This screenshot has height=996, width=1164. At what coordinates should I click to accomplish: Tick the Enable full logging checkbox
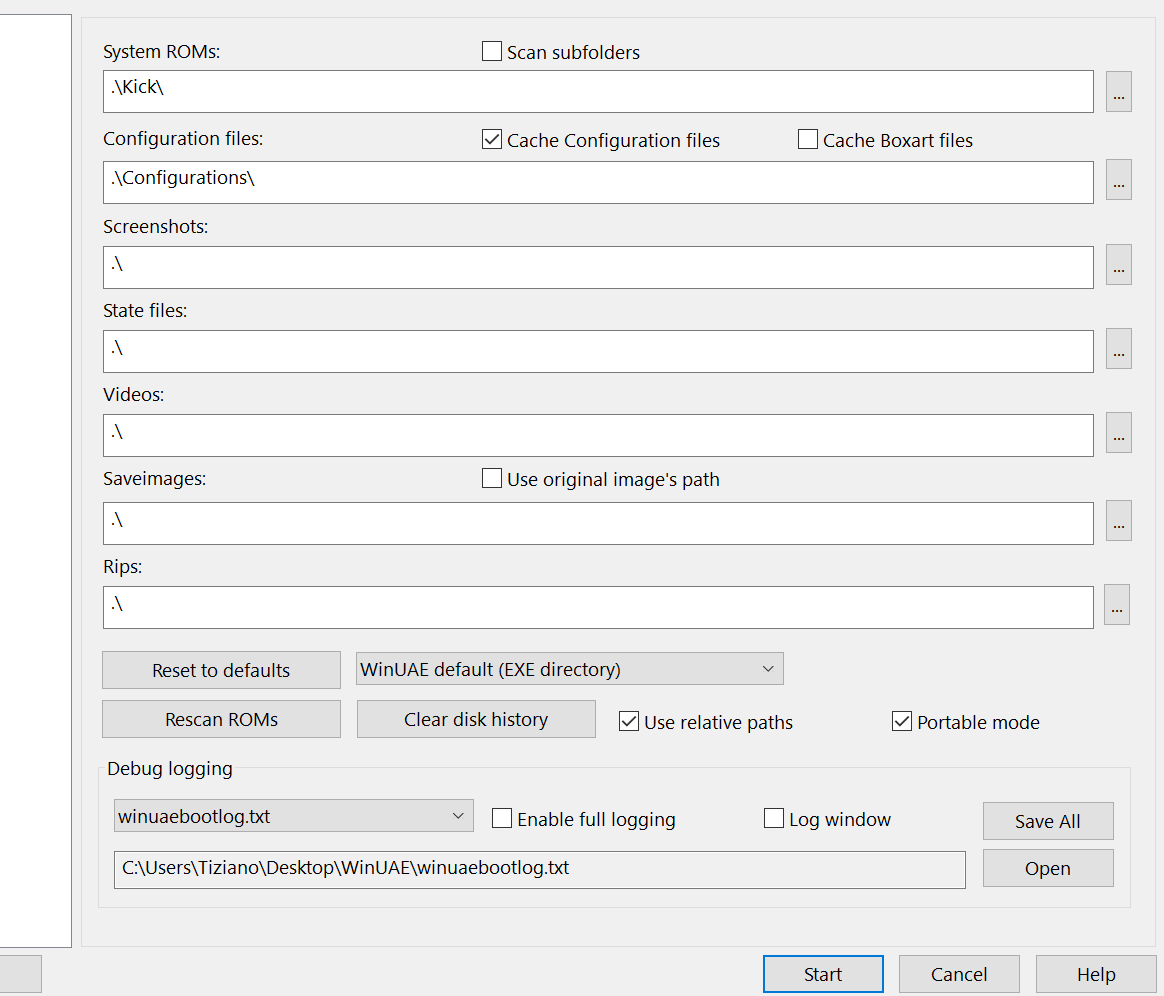(502, 819)
